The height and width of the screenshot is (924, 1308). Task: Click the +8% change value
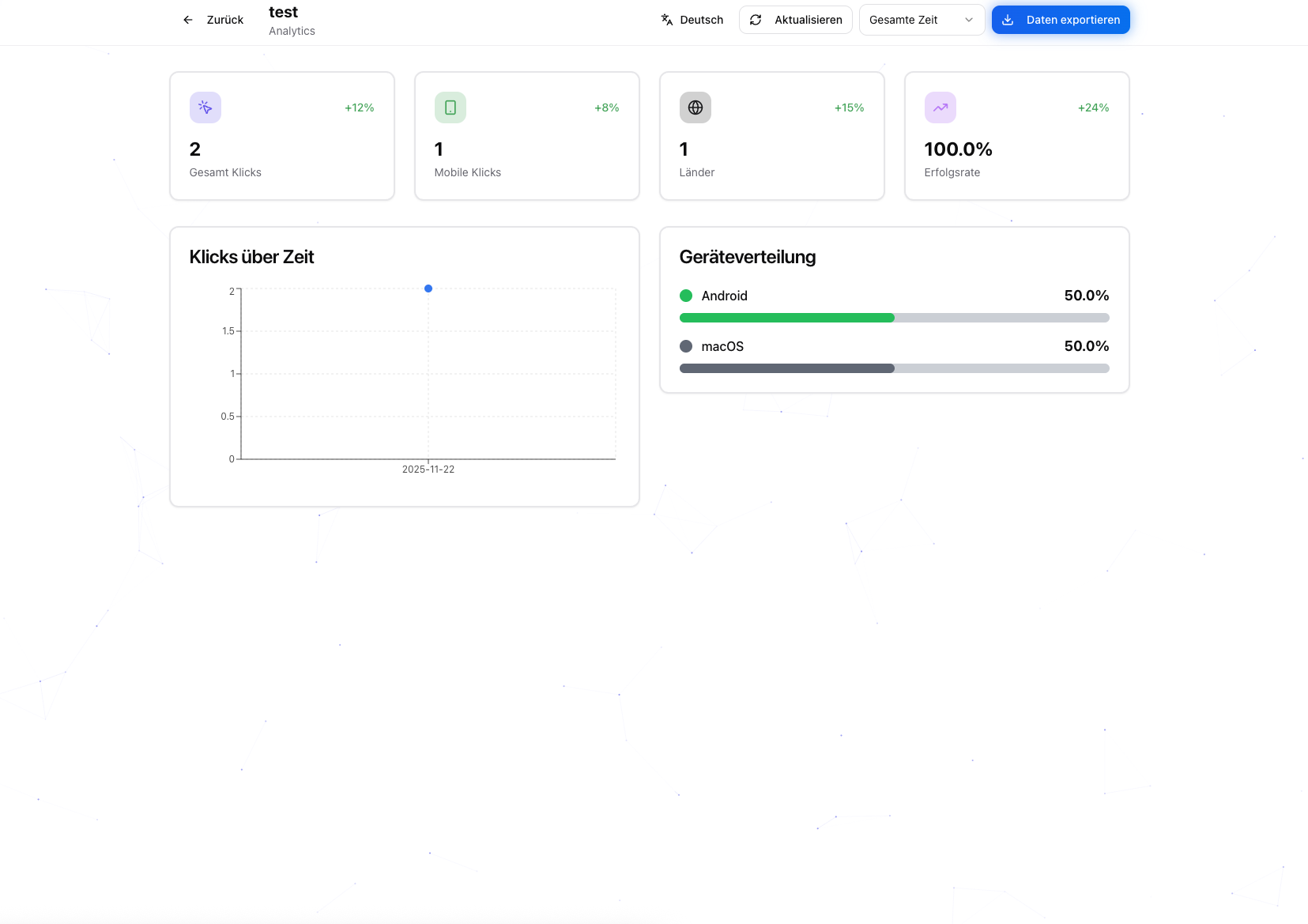pyautogui.click(x=607, y=107)
